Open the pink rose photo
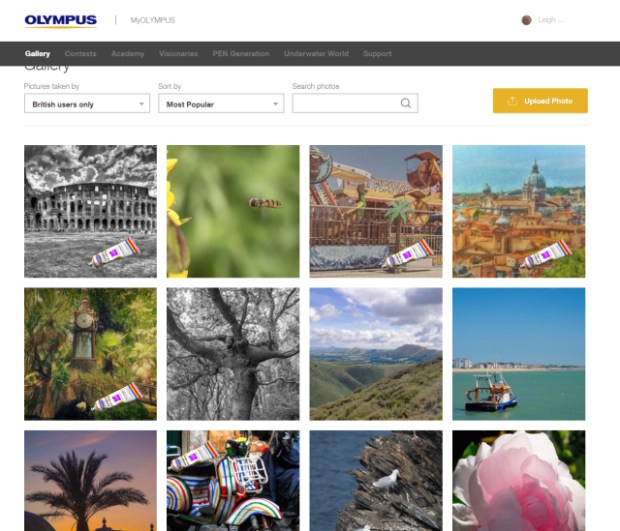 518,480
